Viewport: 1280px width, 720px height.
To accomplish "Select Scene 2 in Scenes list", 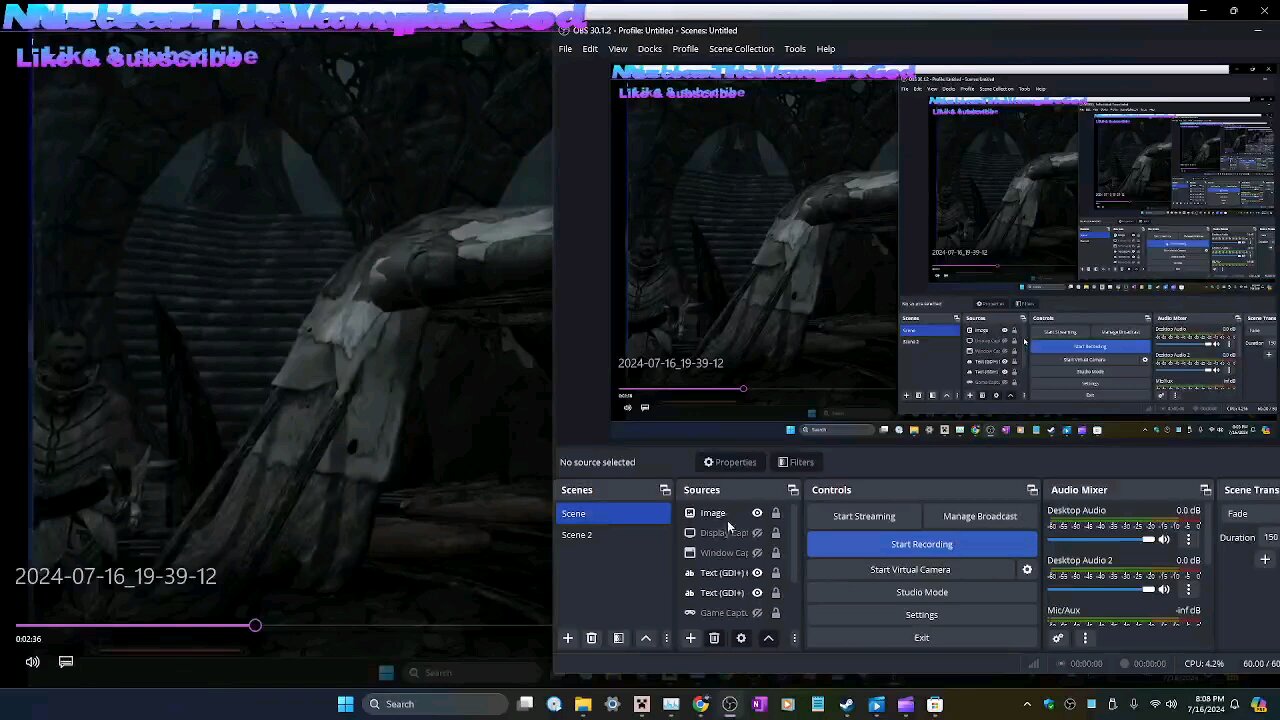I will 577,535.
